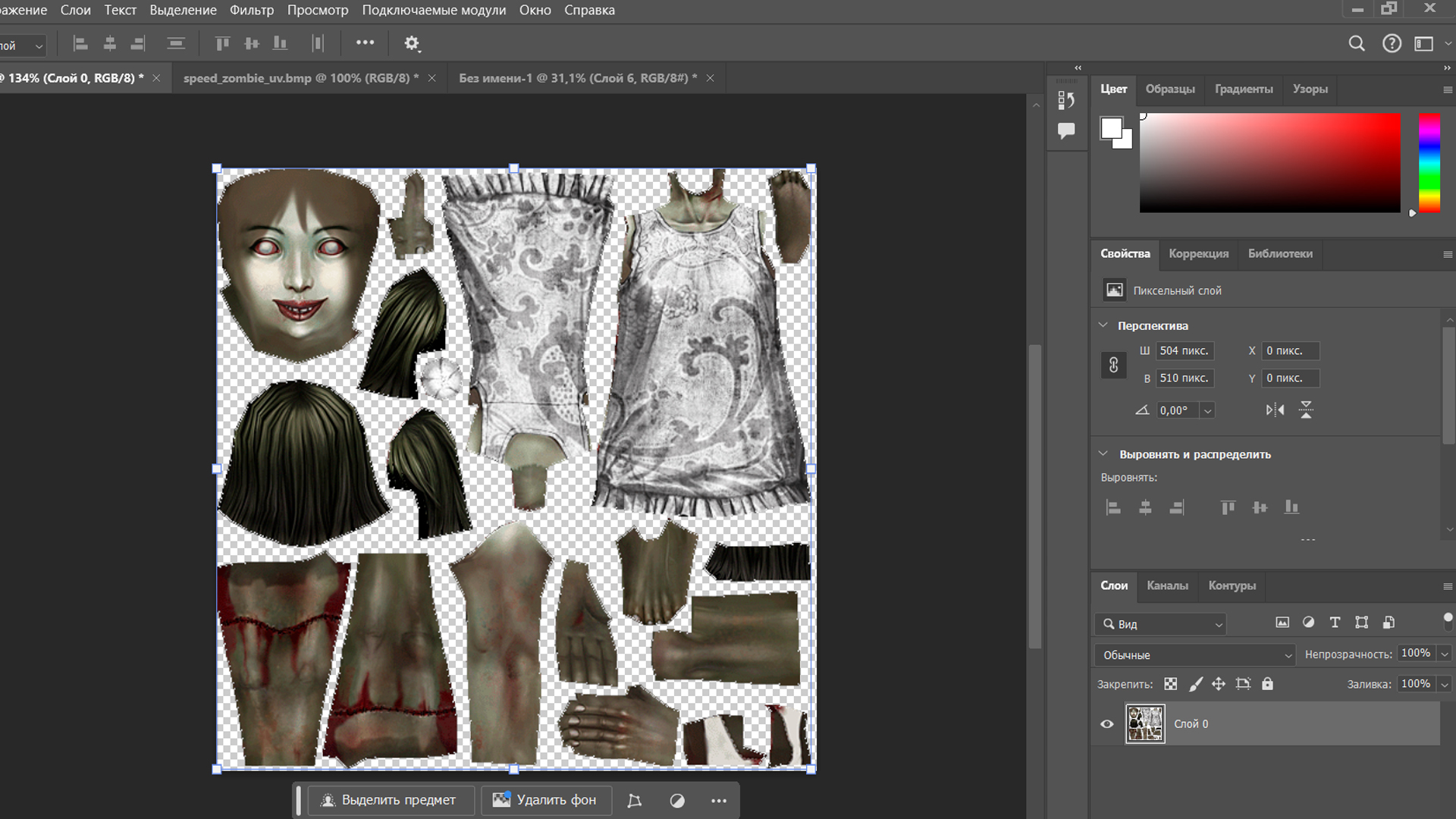Click the flip vertical icon in Properties

coord(1306,410)
